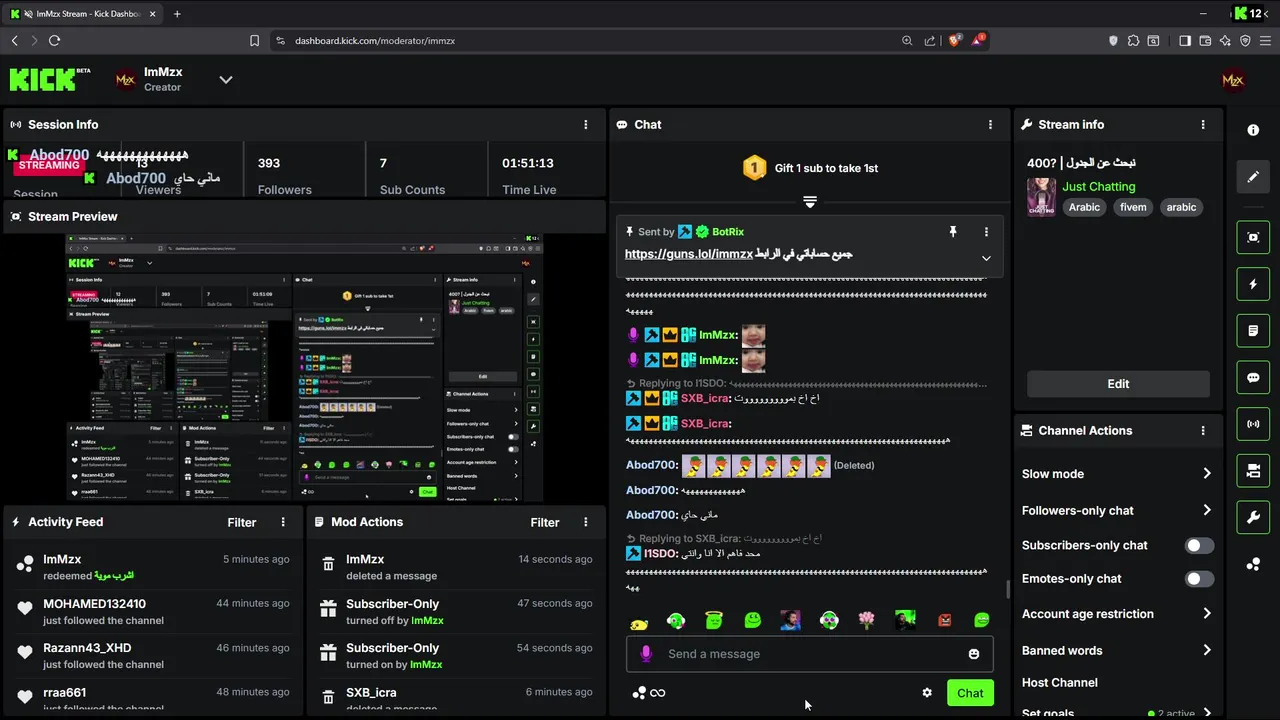The width and height of the screenshot is (1280, 720).
Task: Insert the pink flower bouquet emote
Action: click(x=867, y=621)
